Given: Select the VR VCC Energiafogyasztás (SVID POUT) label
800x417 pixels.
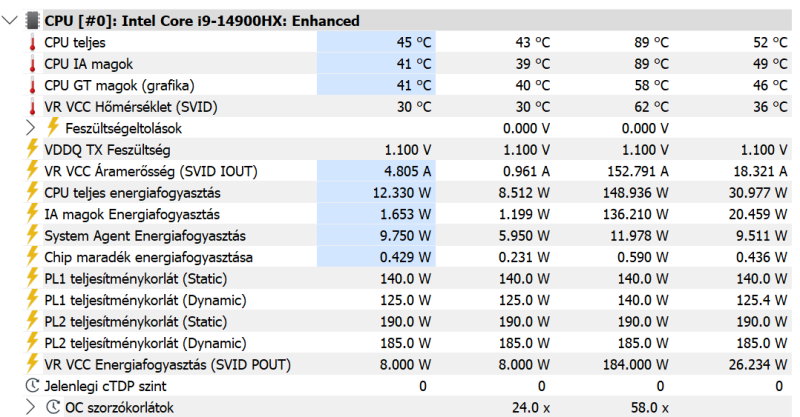Looking at the screenshot, I should pyautogui.click(x=168, y=364).
